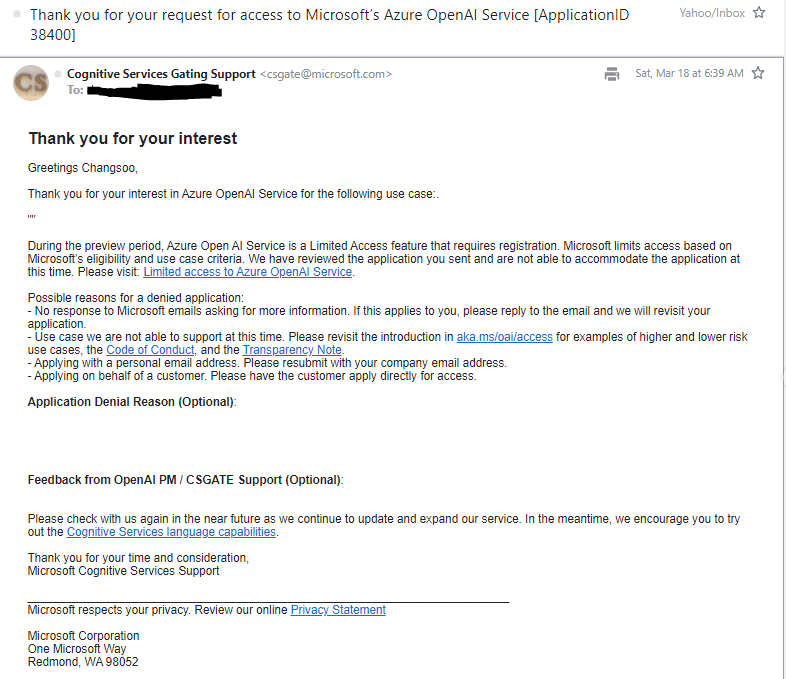The width and height of the screenshot is (786, 679).
Task: Click the Microsoft Cognitive Services Support signature
Action: click(x=123, y=571)
